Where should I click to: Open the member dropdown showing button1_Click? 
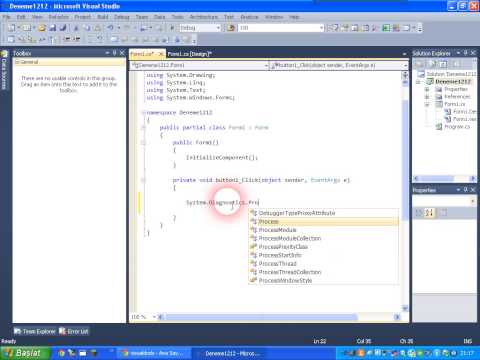405,65
